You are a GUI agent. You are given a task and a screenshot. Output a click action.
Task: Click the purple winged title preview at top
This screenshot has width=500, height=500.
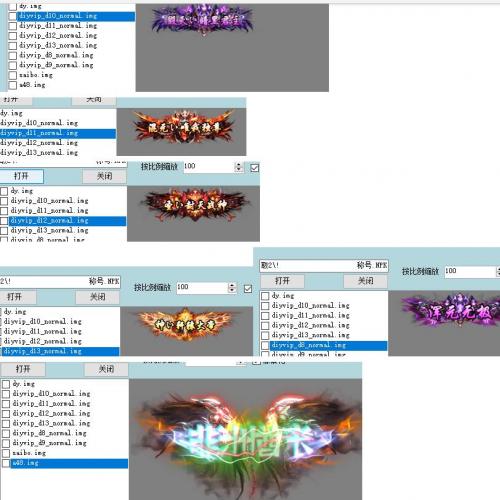[x=202, y=20]
